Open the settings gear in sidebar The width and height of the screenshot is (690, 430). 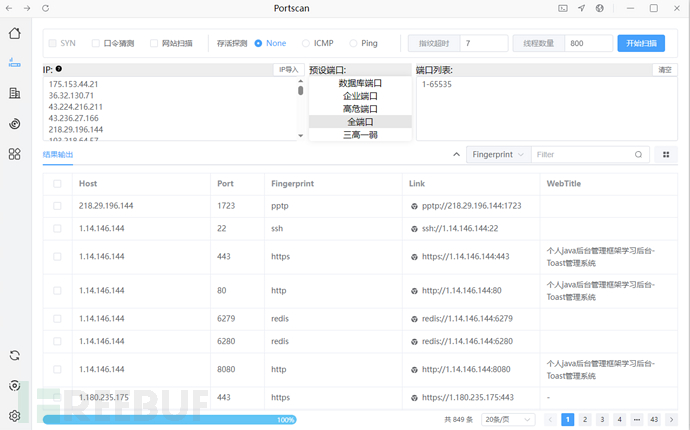[x=15, y=415]
